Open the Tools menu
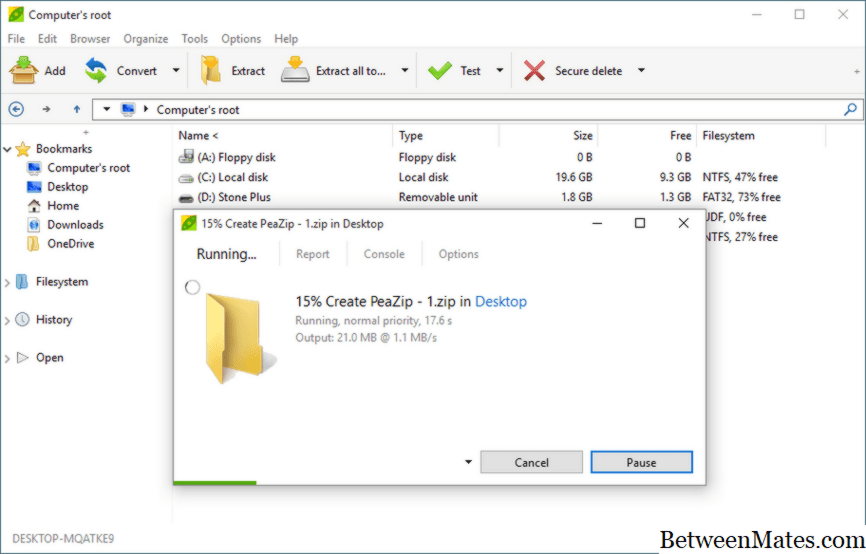 pos(194,39)
